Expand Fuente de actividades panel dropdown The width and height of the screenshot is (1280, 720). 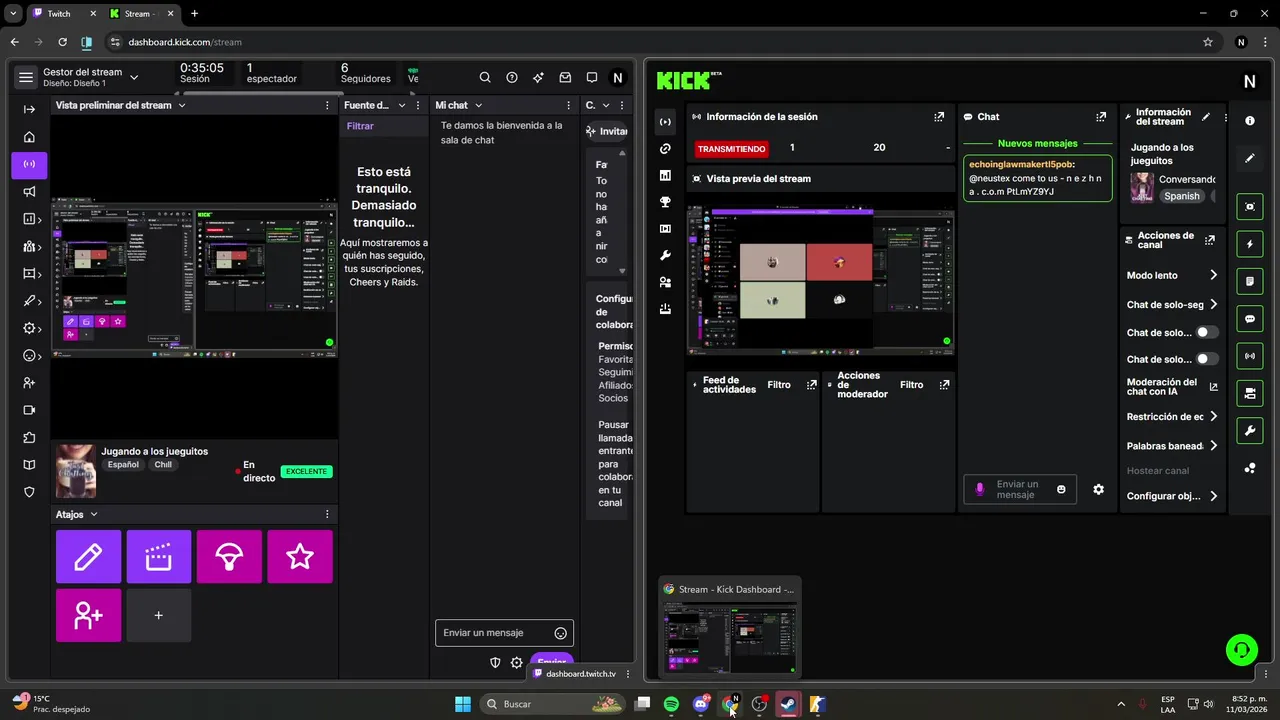pos(402,105)
